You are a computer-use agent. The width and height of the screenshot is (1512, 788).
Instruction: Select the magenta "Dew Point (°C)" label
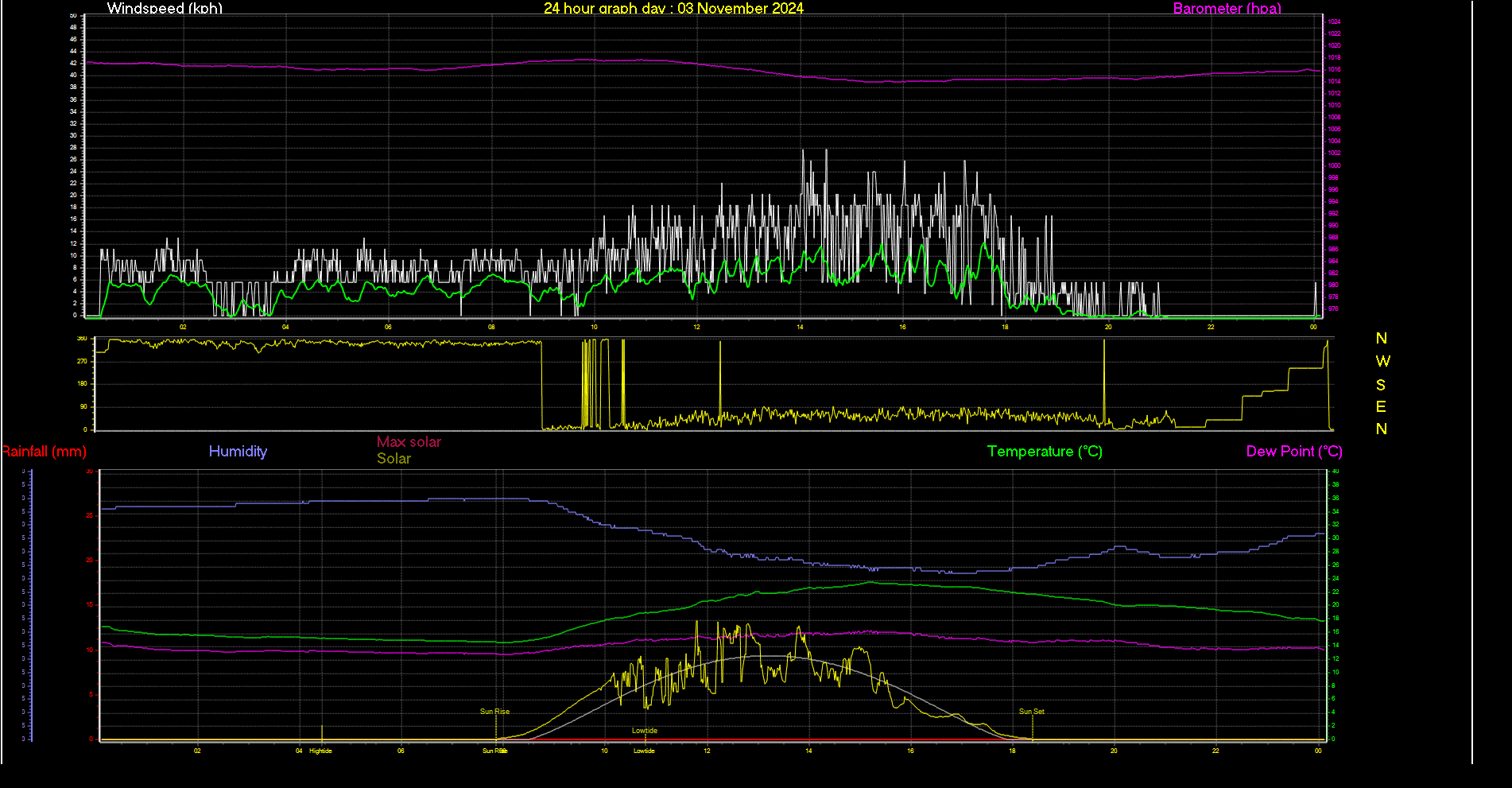pyautogui.click(x=1294, y=452)
